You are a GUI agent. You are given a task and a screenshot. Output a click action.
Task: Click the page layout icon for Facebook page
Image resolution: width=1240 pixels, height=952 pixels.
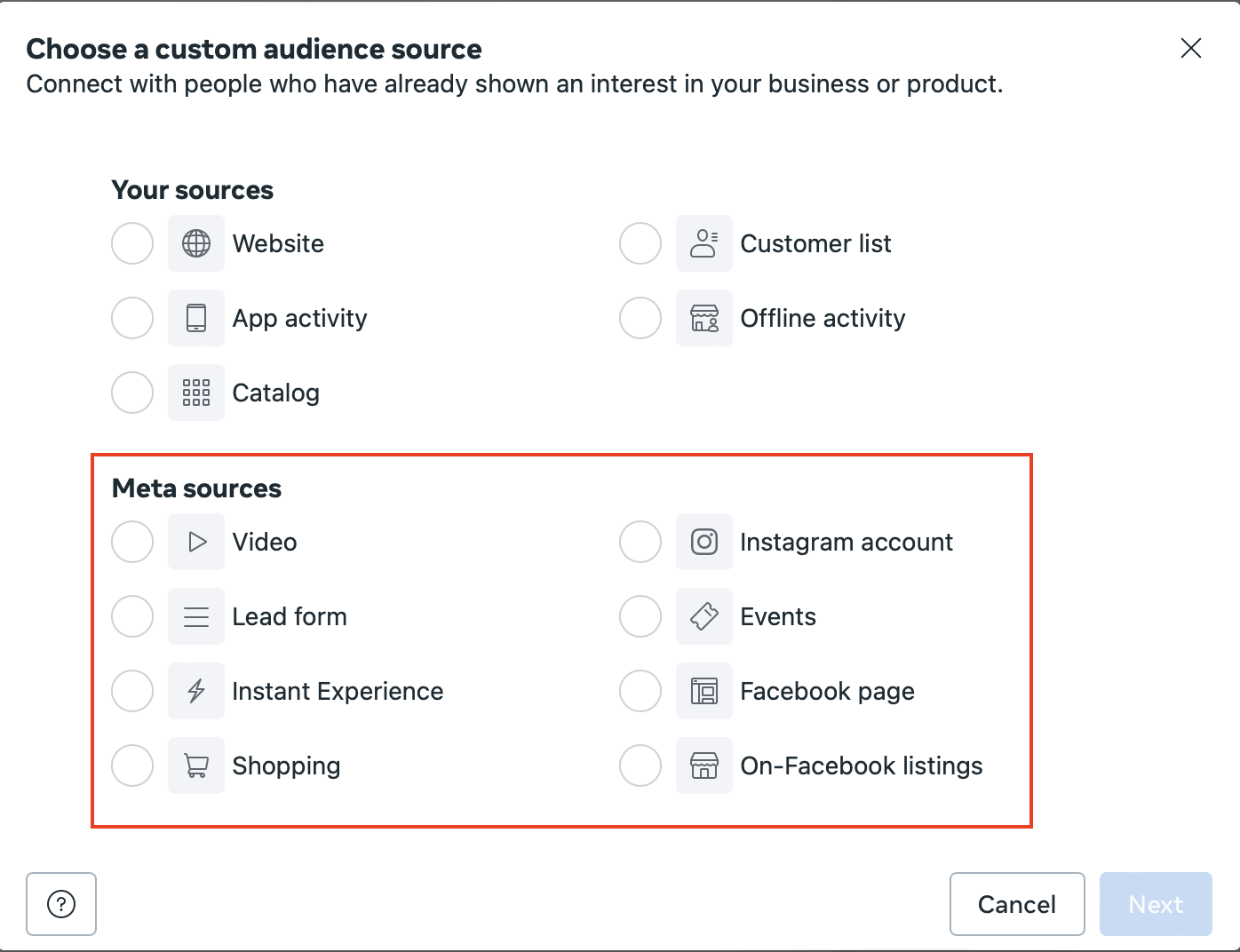(704, 691)
